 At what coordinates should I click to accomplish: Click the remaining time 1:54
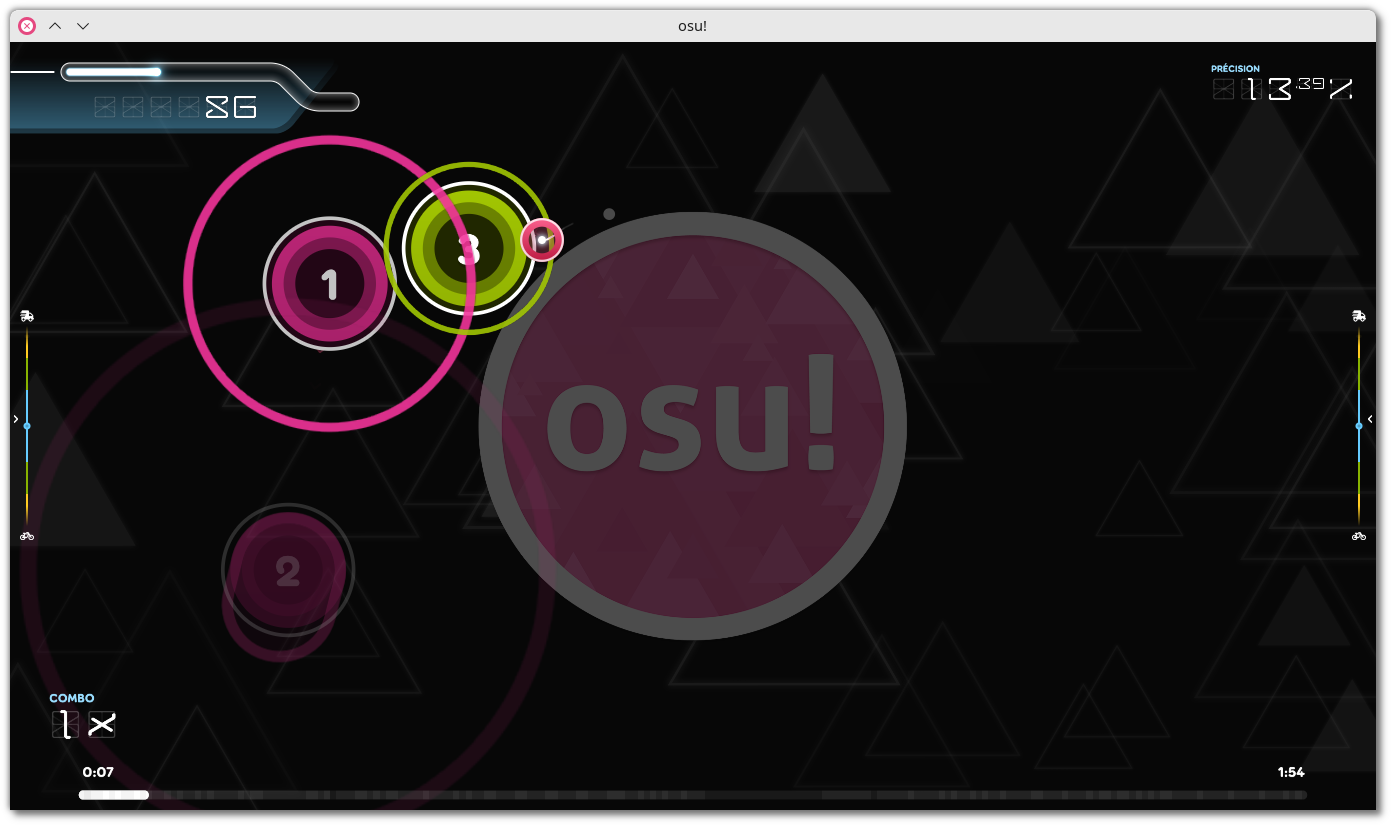click(x=1291, y=772)
